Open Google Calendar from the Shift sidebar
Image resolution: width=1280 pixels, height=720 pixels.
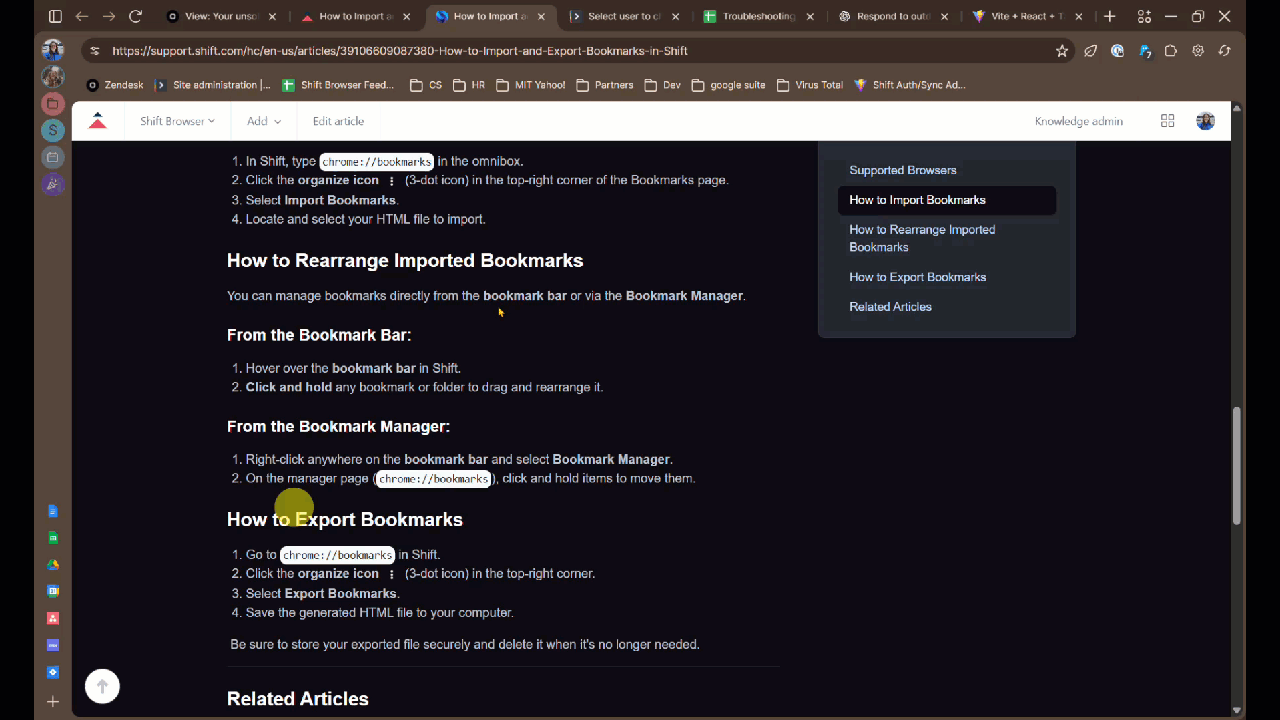pyautogui.click(x=53, y=591)
